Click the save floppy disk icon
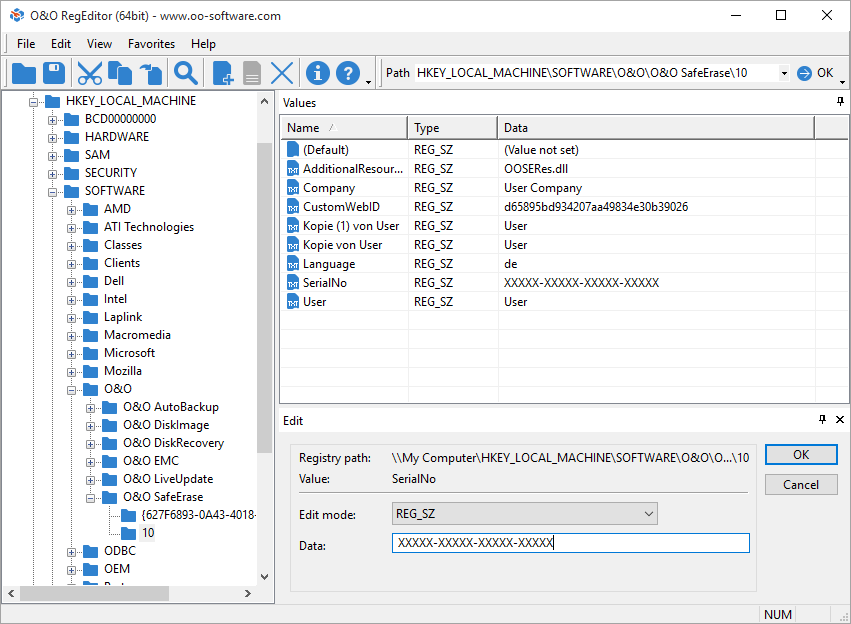851x624 pixels. coord(54,73)
